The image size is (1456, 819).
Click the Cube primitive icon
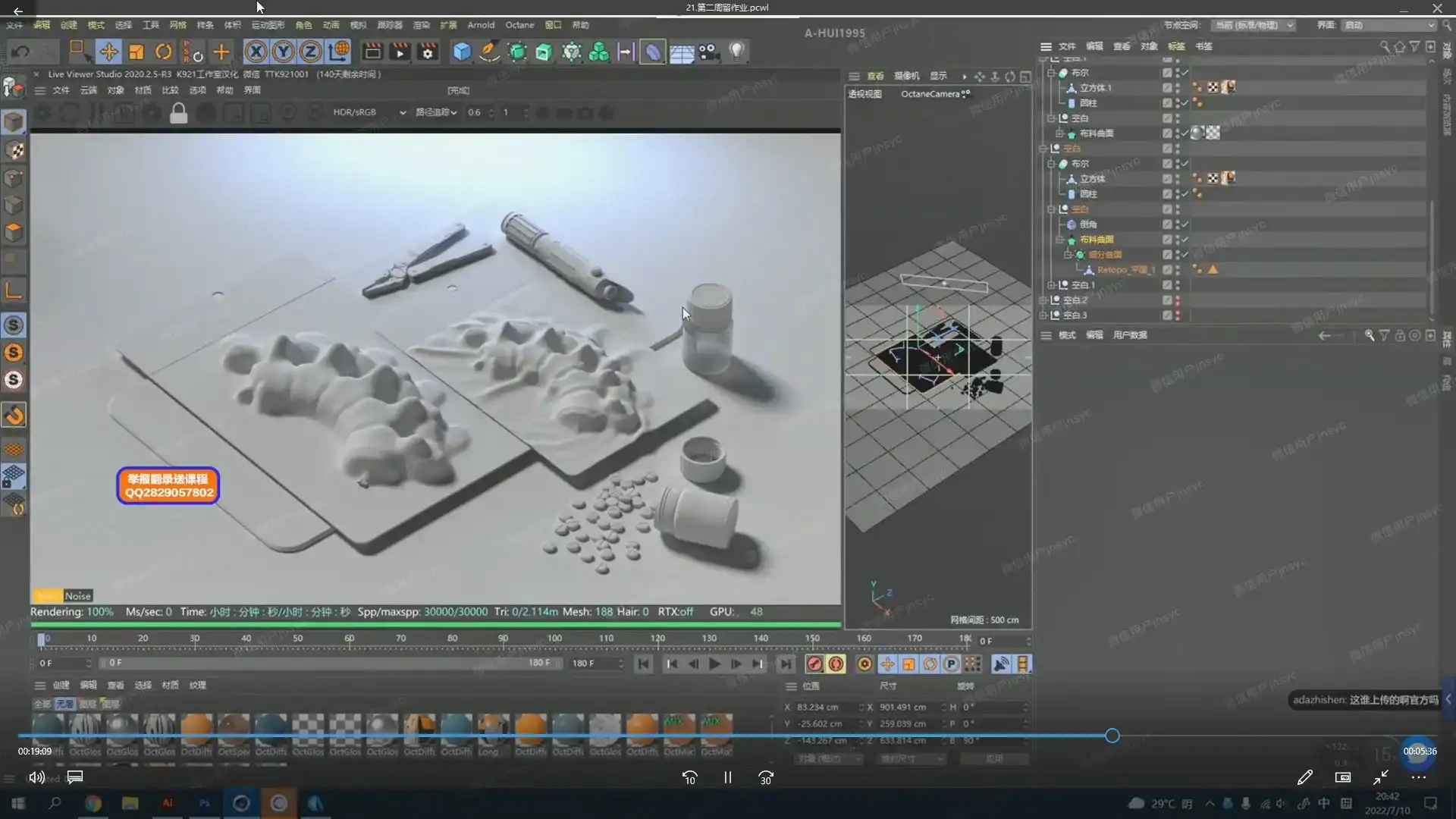coord(462,52)
